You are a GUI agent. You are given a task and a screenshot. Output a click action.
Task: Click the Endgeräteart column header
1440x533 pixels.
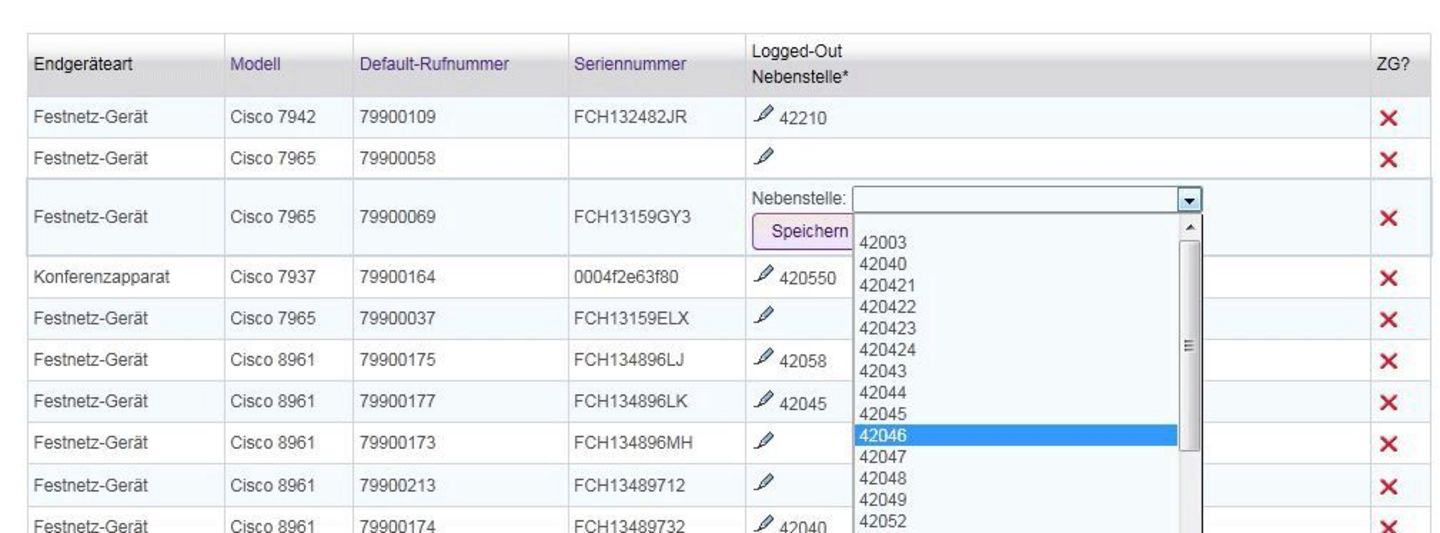click(83, 65)
